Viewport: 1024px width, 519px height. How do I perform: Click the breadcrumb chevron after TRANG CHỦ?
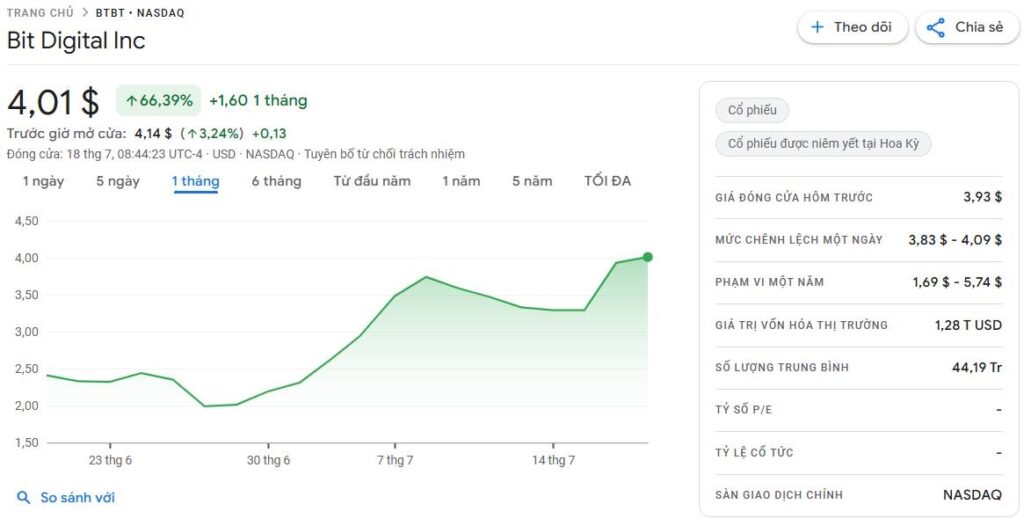coord(85,13)
